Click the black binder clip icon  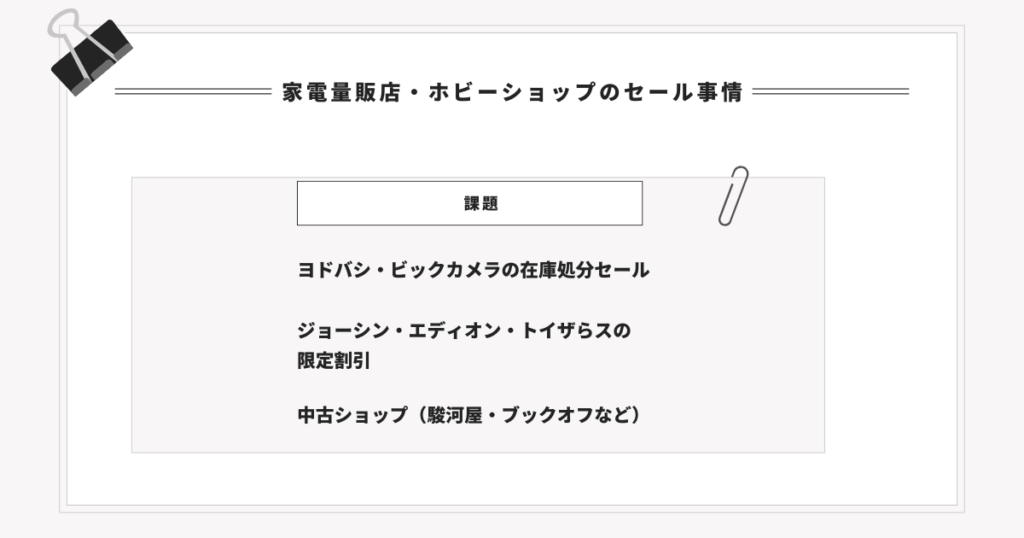[90, 53]
